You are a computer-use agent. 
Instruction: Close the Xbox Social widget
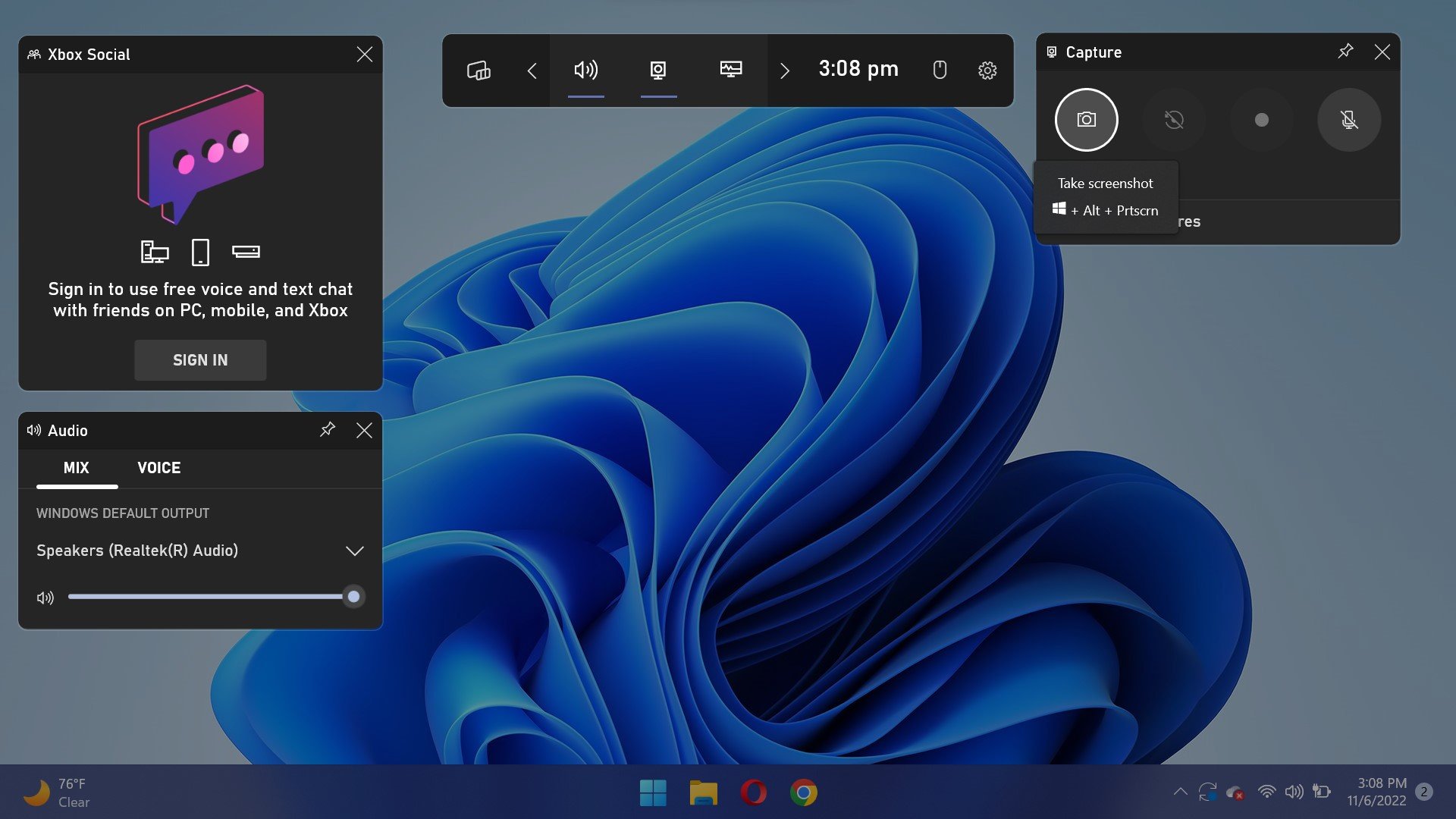364,55
